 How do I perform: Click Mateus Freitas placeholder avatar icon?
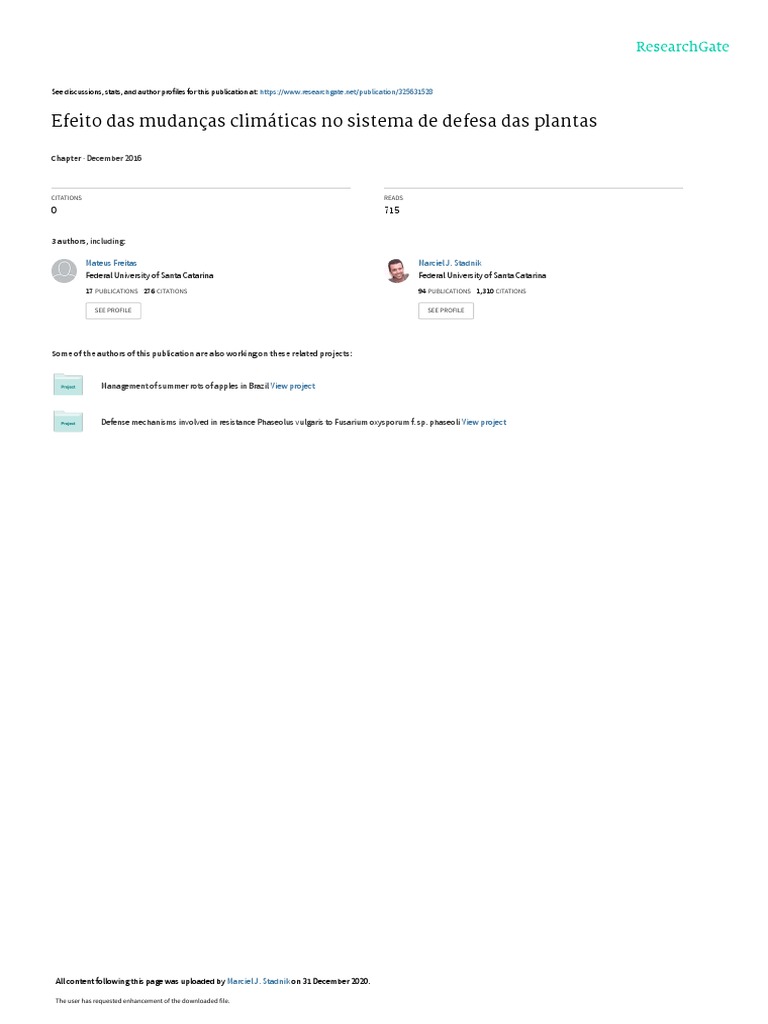point(64,270)
